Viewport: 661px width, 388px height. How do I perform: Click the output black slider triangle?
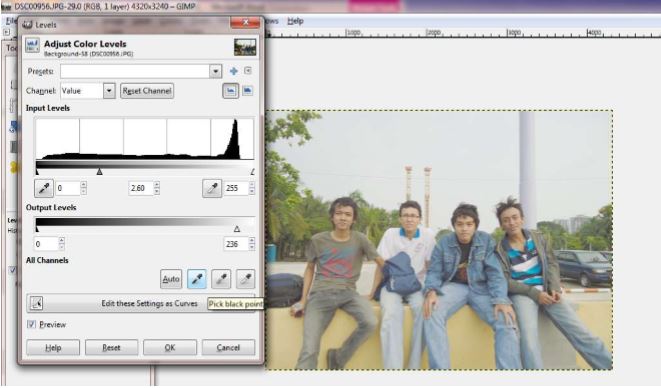[x=37, y=229]
